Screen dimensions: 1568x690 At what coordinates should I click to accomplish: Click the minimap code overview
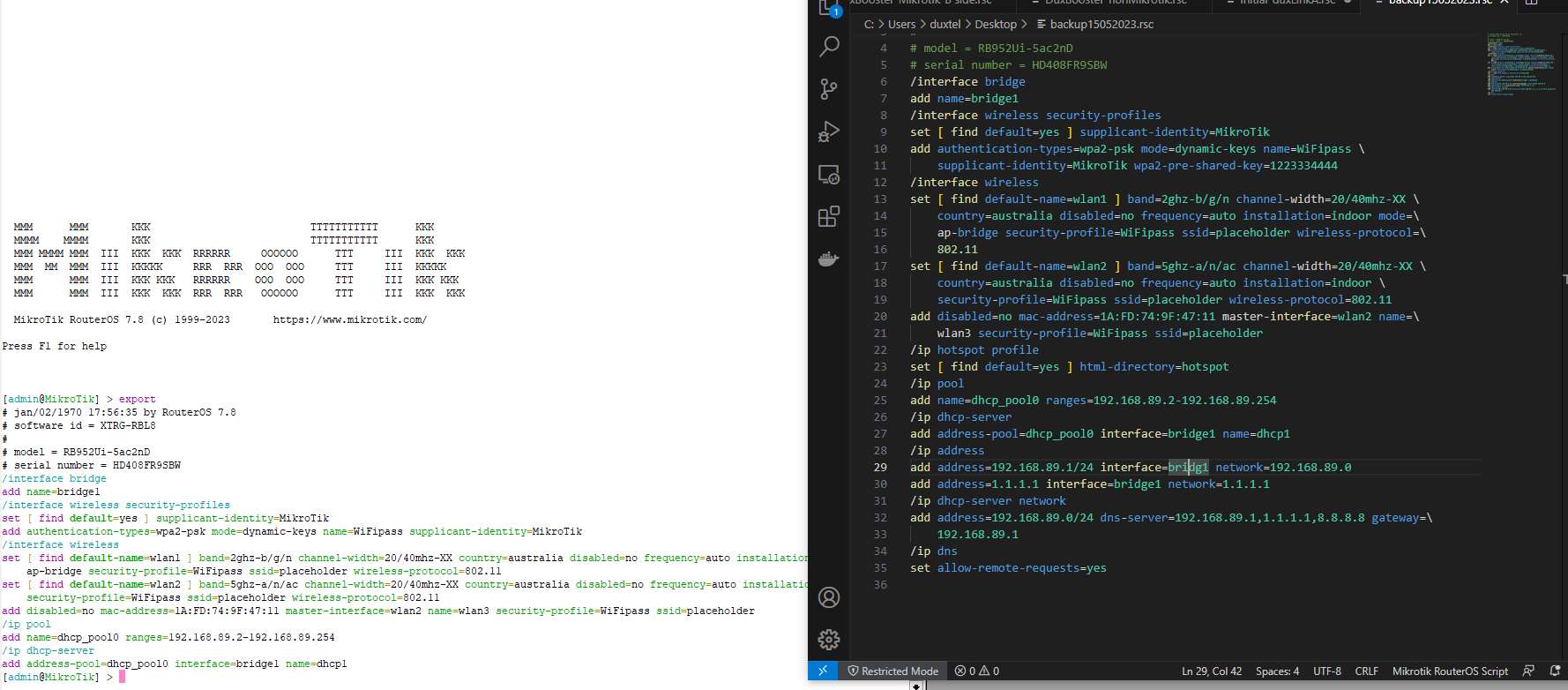tap(1520, 64)
